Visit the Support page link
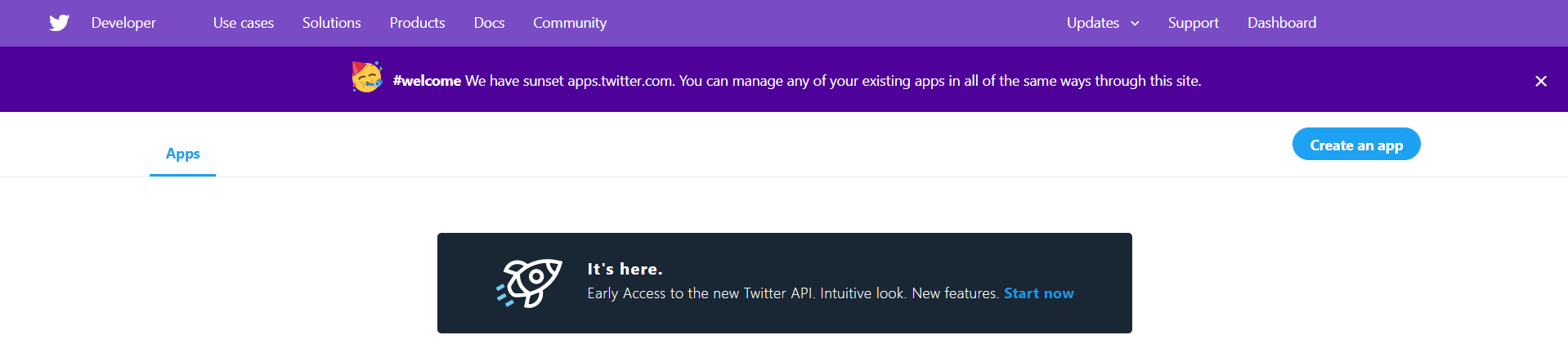 pos(1193,23)
